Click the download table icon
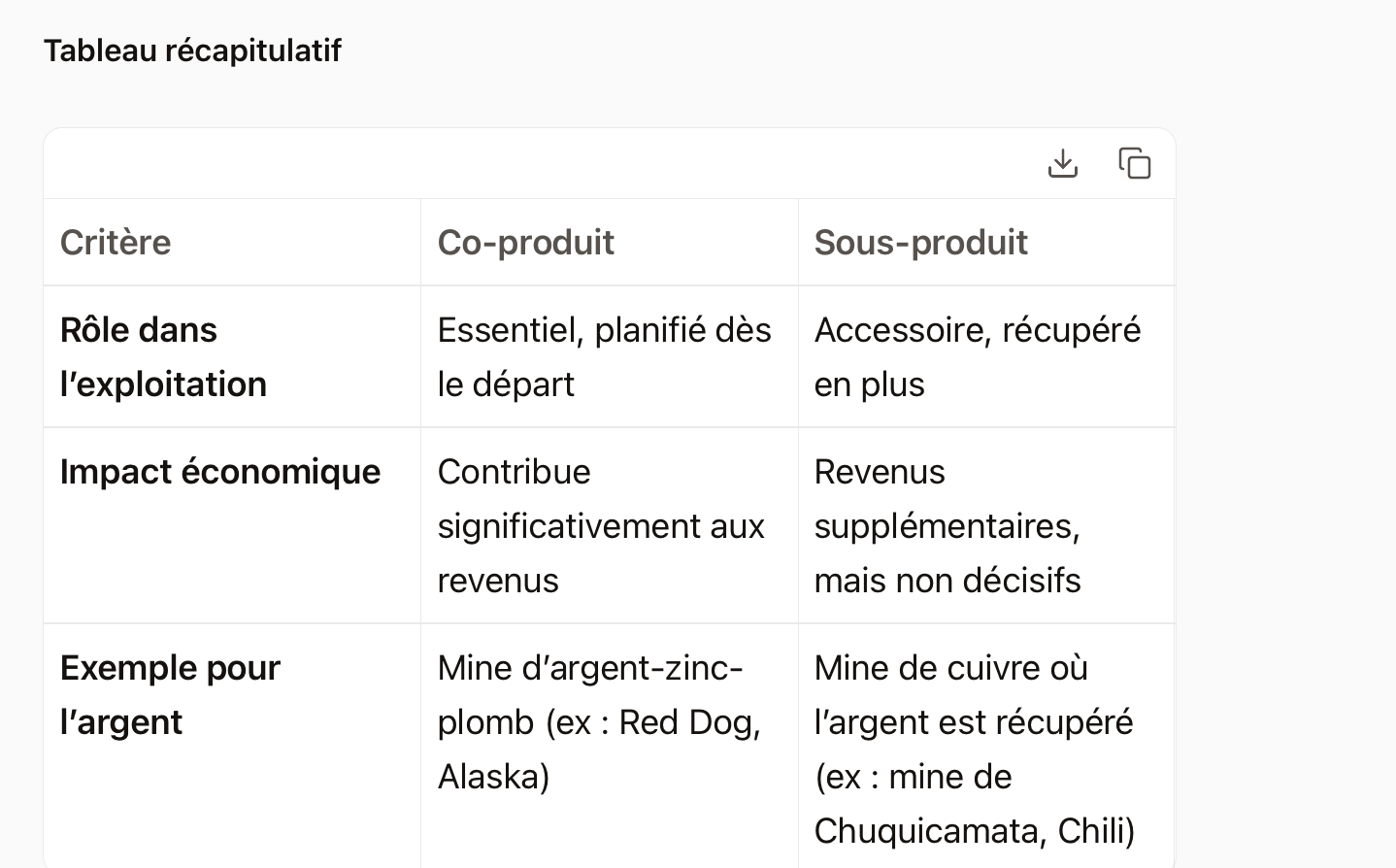Screen dimensions: 1396x868 point(1063,163)
